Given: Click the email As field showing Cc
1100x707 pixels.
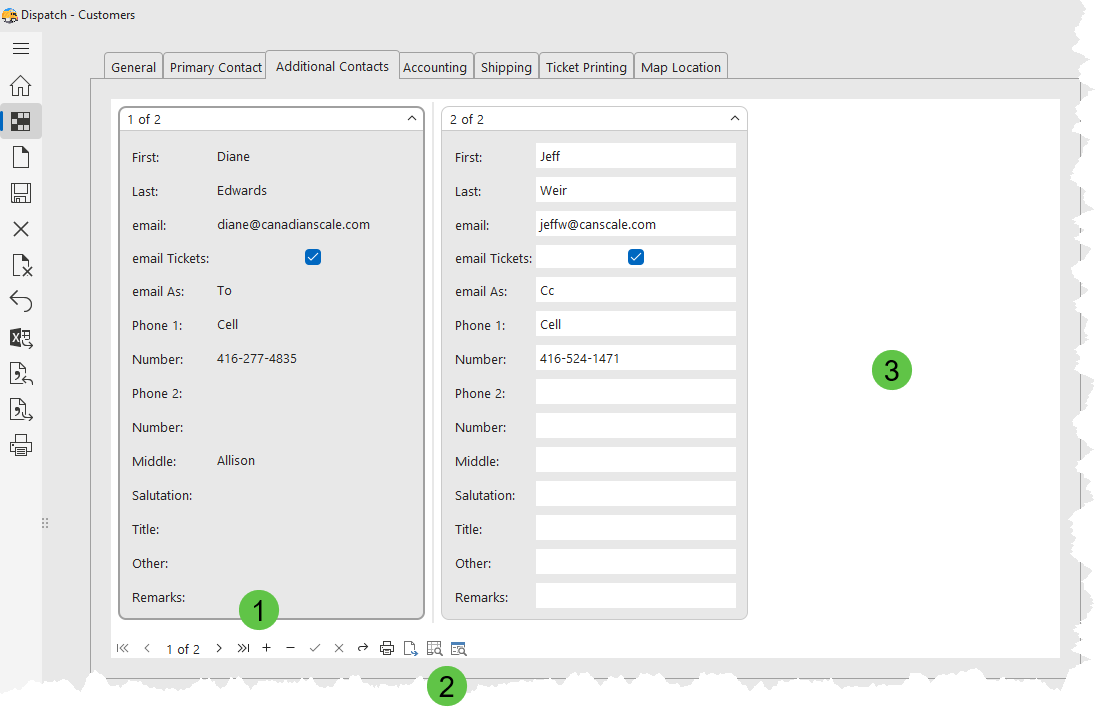Looking at the screenshot, I should tap(635, 291).
